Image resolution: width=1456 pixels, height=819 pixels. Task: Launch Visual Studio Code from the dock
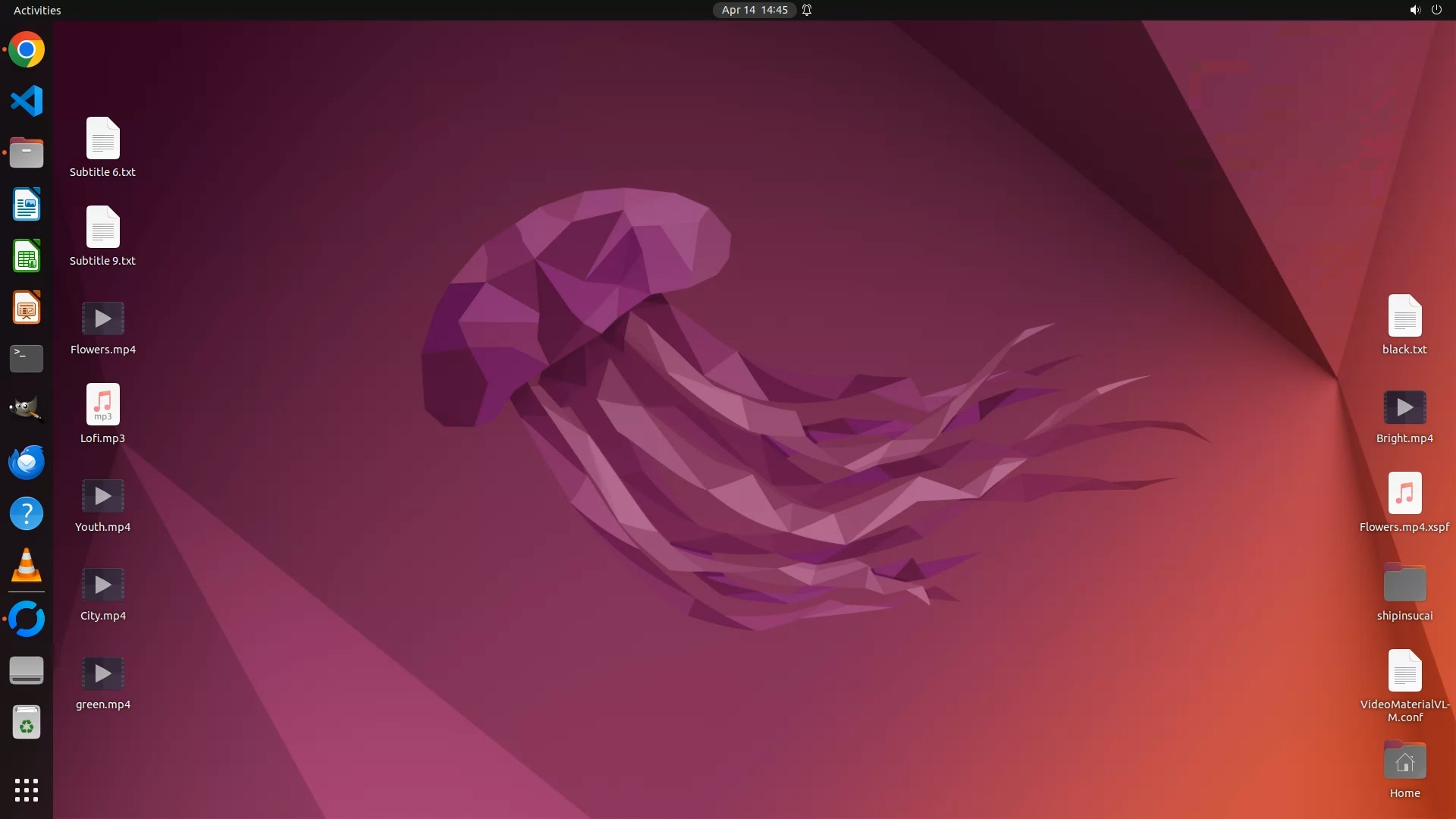(x=27, y=101)
